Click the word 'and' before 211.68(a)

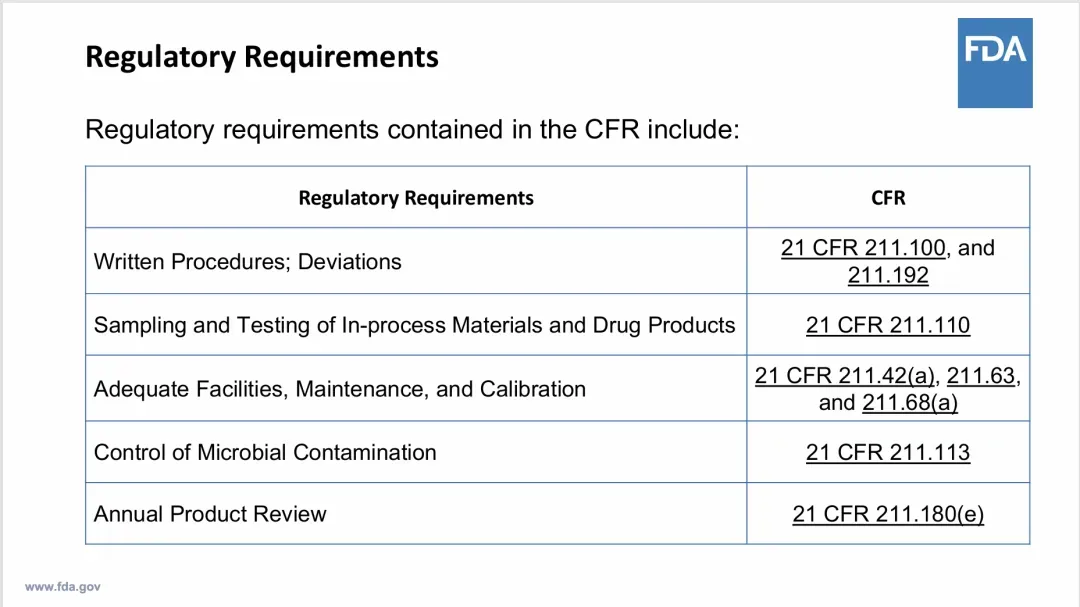pos(837,403)
